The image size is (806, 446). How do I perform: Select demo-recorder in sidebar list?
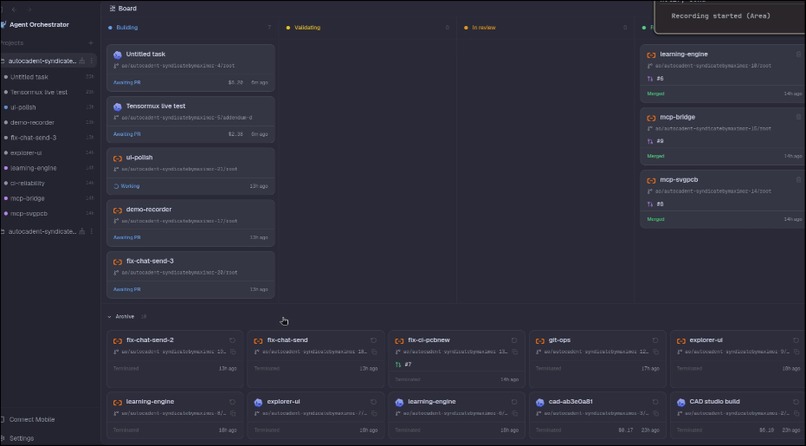point(49,122)
